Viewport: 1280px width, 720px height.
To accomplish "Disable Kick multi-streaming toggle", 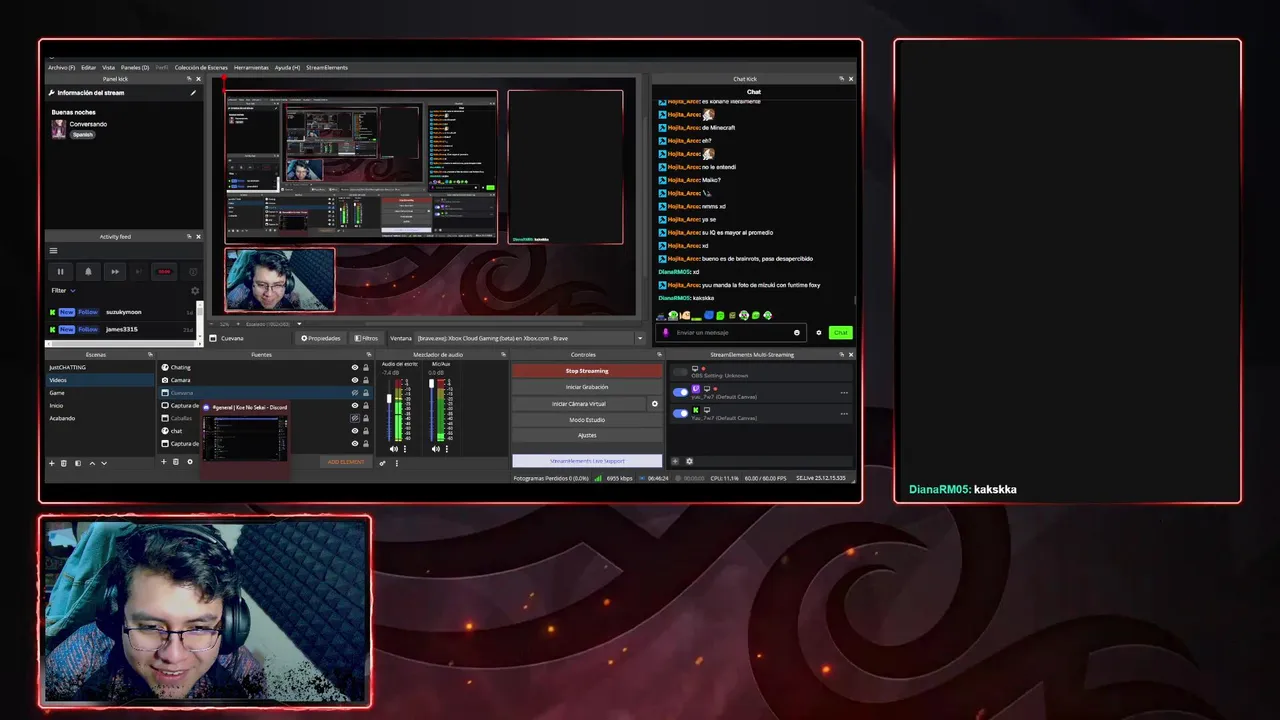I will 681,413.
